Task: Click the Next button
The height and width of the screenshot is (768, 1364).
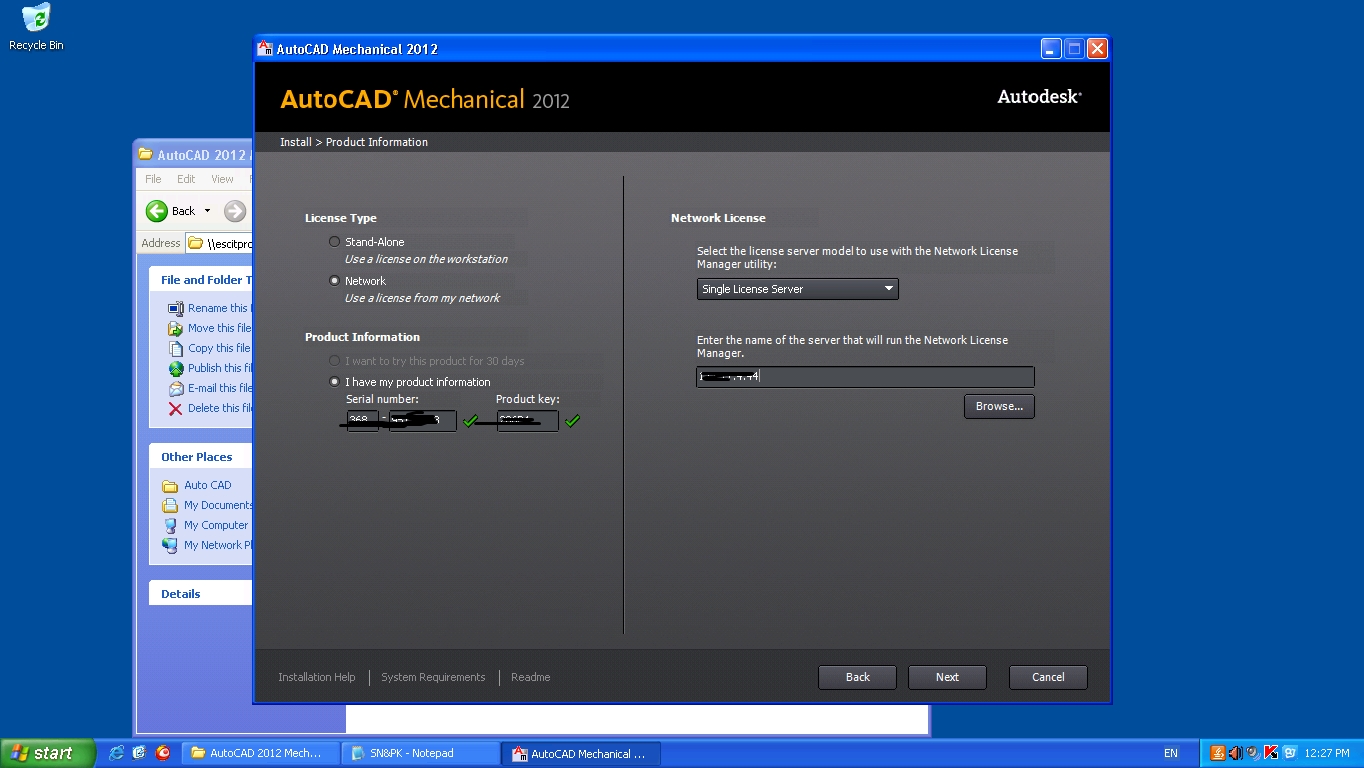Action: pos(947,677)
